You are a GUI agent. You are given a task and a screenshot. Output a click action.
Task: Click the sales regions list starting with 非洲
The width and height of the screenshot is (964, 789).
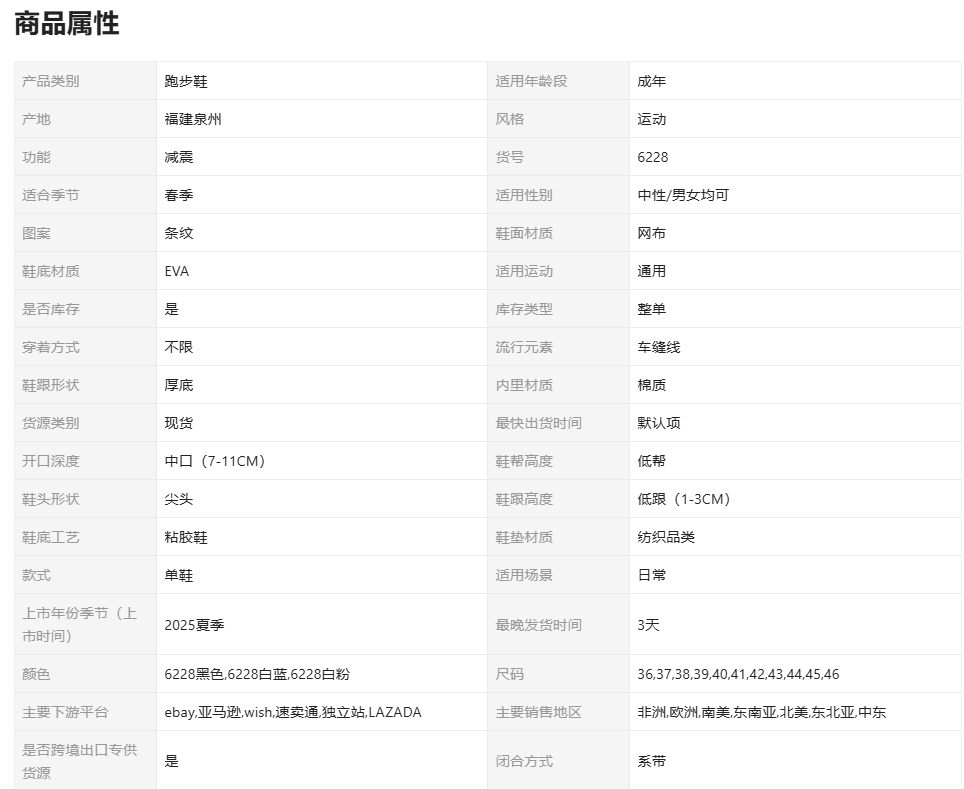tap(761, 712)
